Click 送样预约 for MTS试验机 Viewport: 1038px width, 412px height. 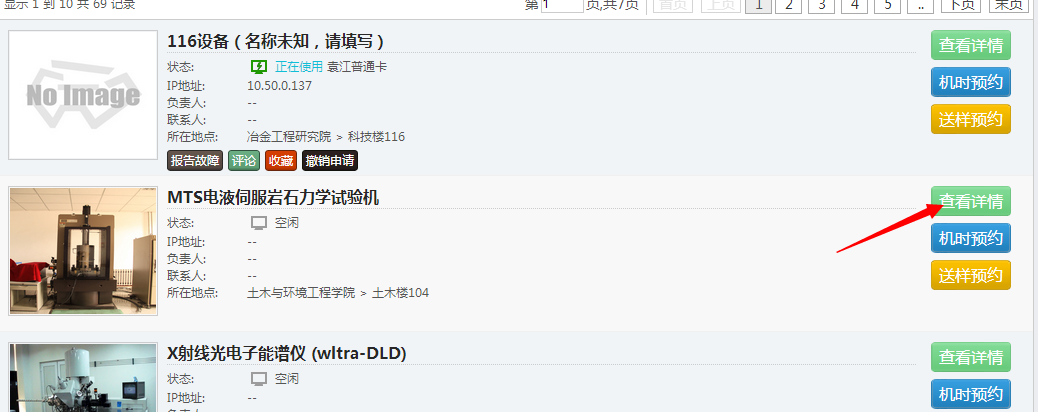[x=970, y=275]
